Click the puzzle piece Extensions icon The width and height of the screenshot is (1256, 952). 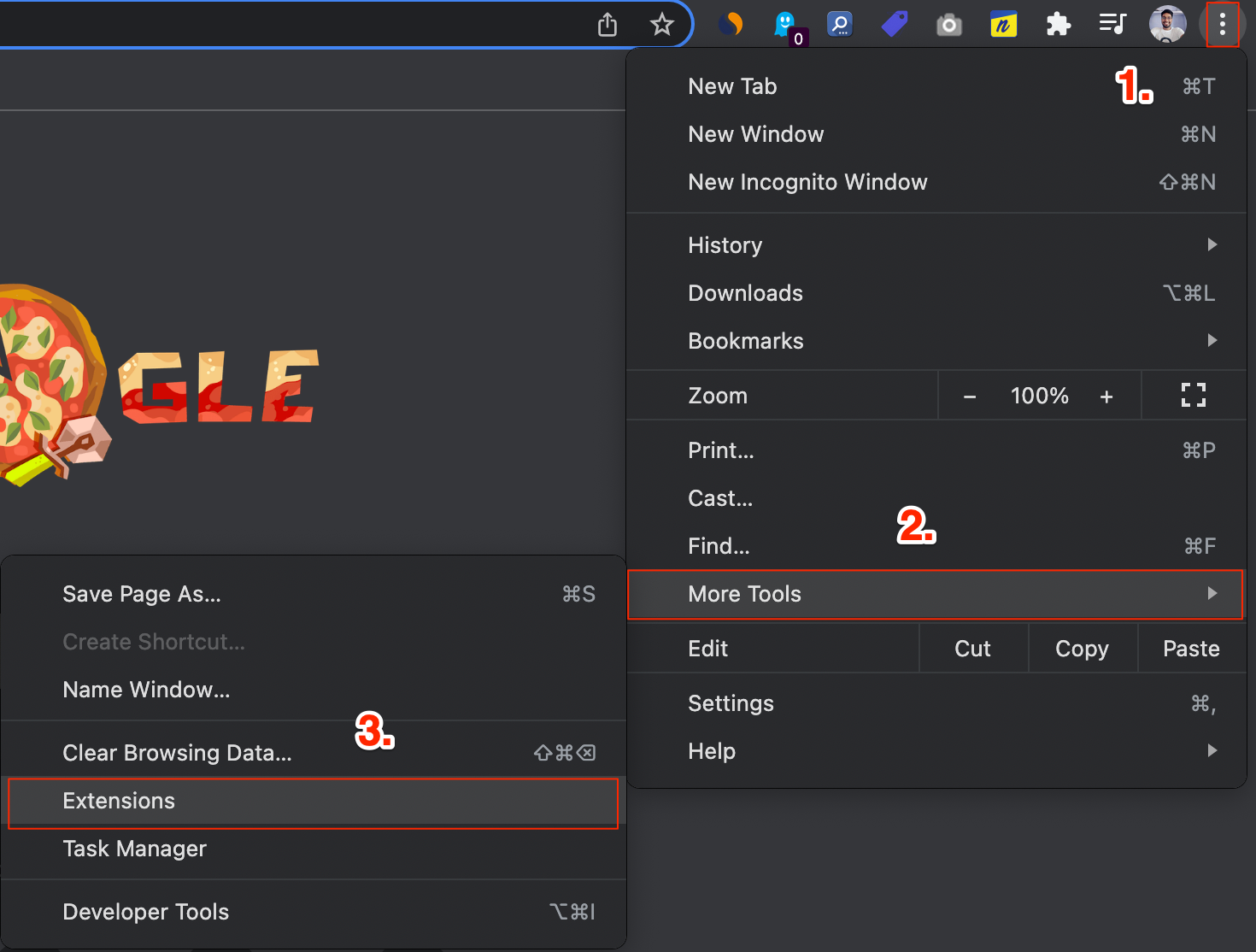(x=1058, y=24)
